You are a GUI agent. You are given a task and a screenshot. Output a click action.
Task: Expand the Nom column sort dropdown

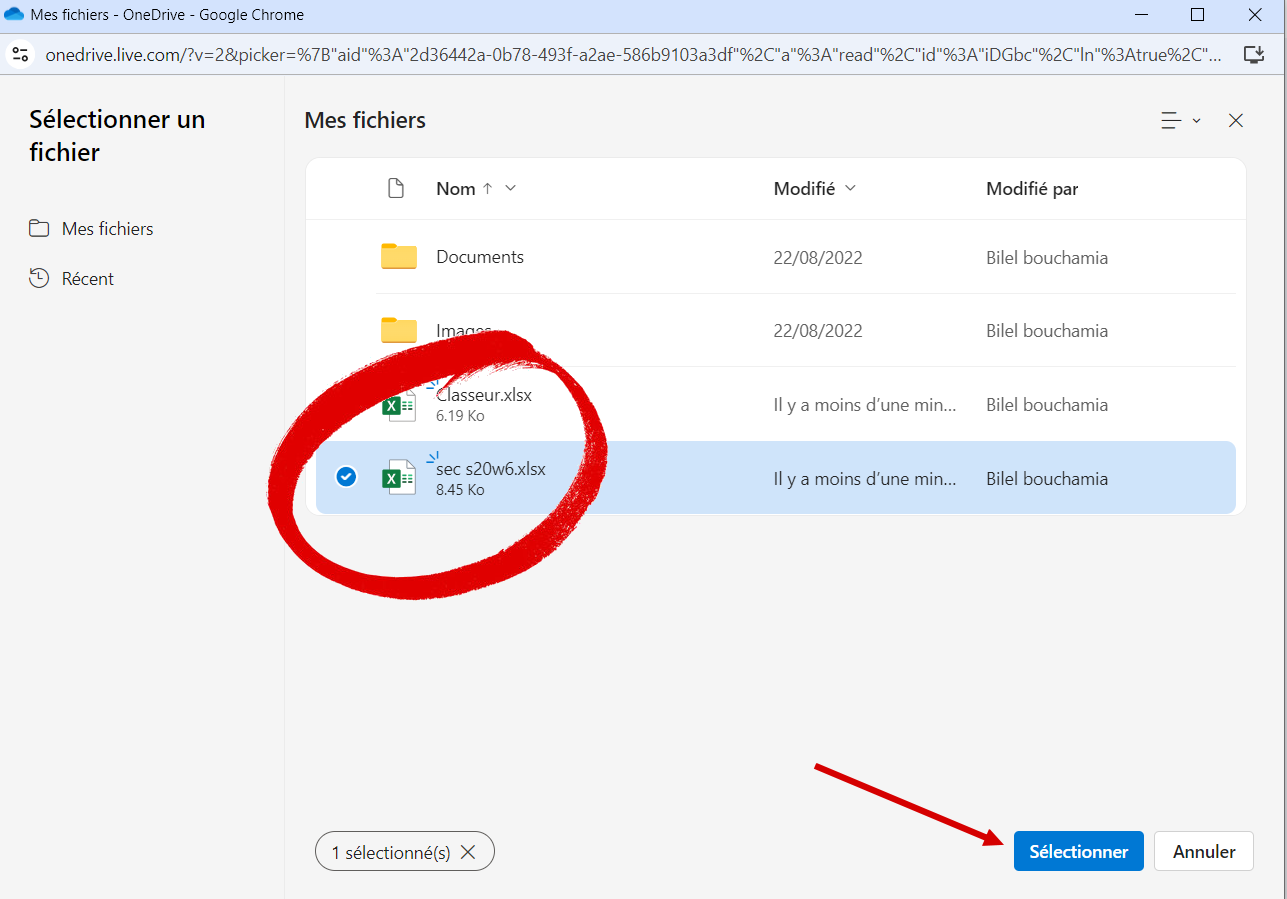510,188
